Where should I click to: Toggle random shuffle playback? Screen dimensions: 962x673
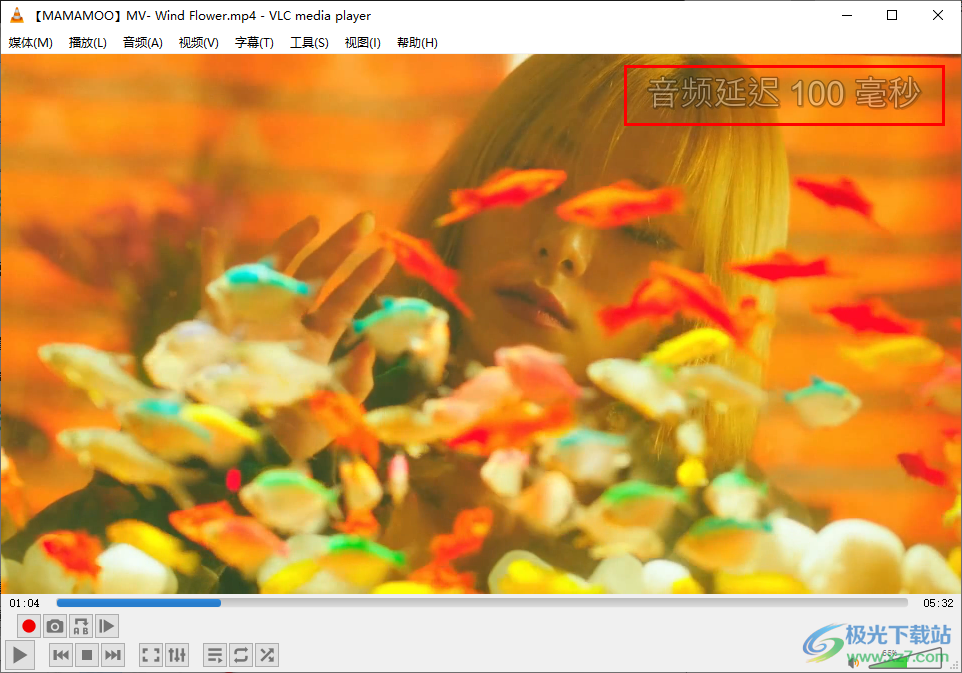click(x=267, y=655)
